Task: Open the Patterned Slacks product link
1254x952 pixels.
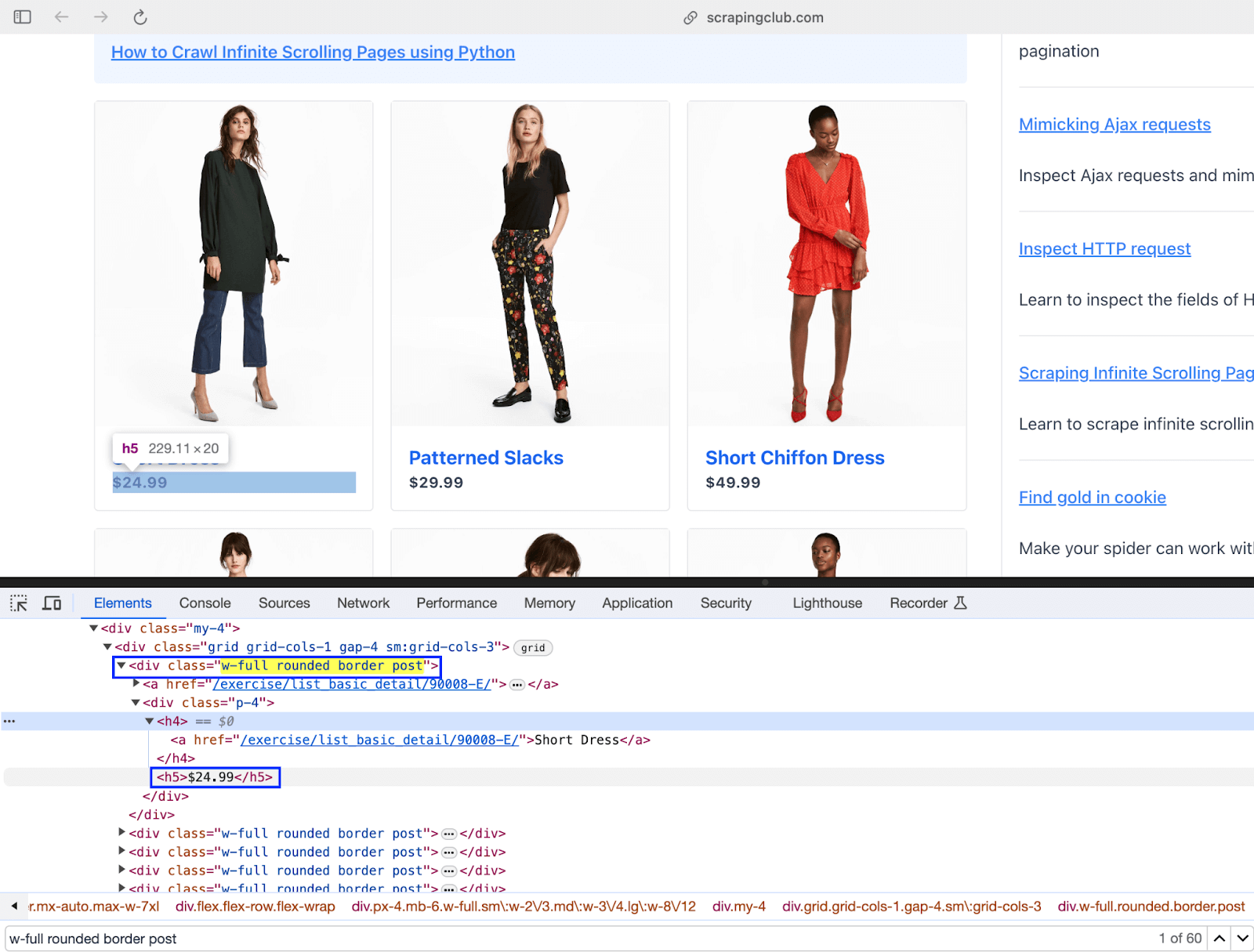Action: 486,458
